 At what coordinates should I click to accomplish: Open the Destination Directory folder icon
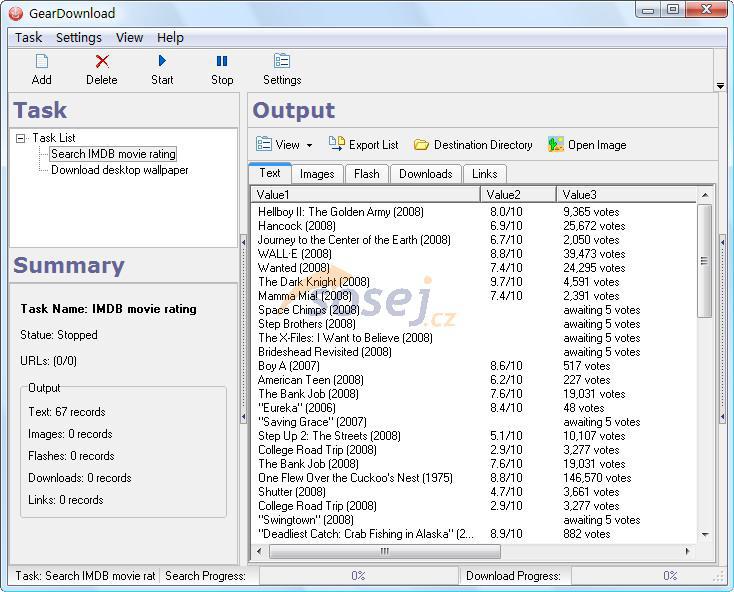click(421, 145)
